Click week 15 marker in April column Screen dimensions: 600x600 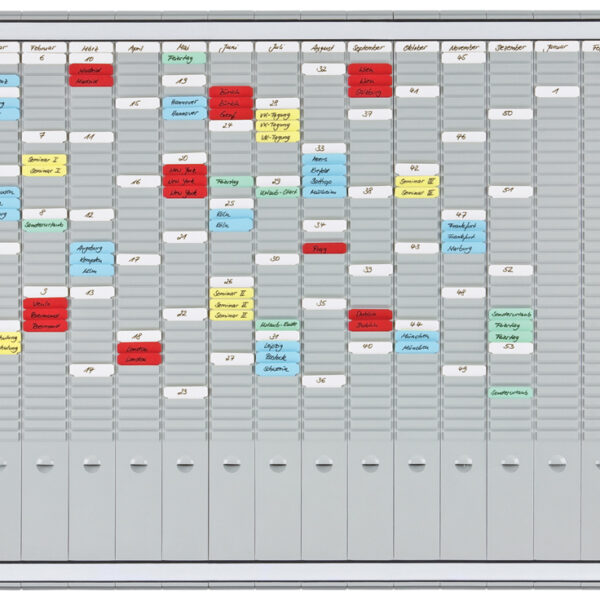137,102
